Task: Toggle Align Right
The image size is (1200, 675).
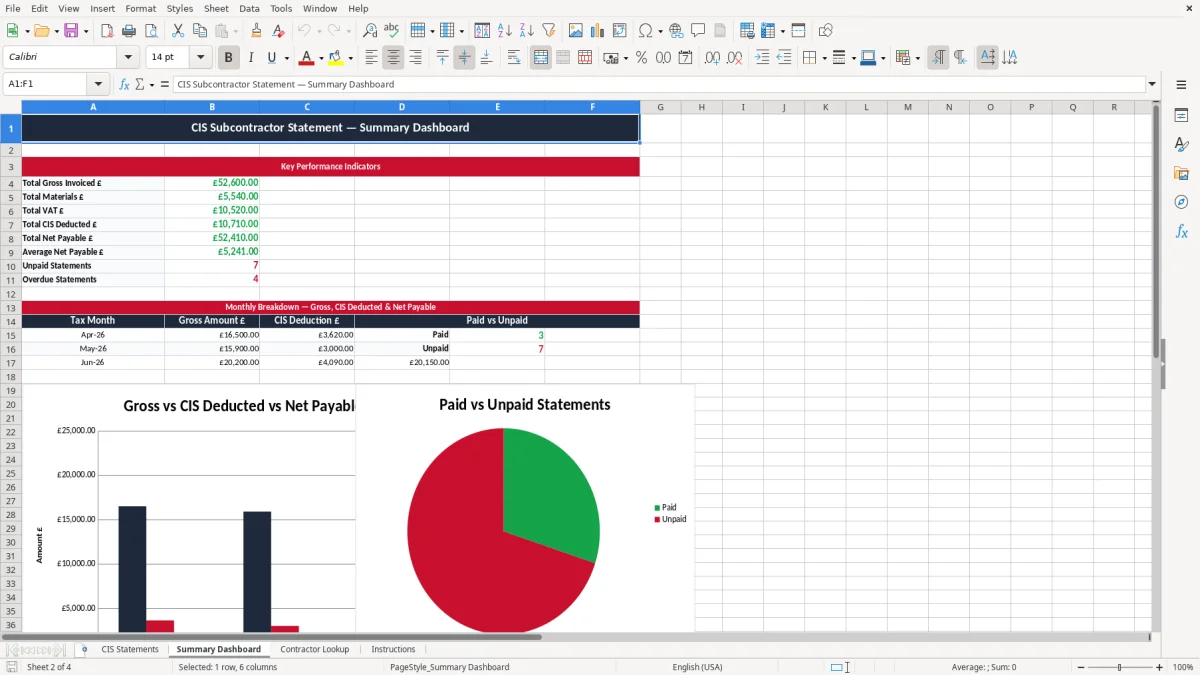Action: pyautogui.click(x=415, y=58)
